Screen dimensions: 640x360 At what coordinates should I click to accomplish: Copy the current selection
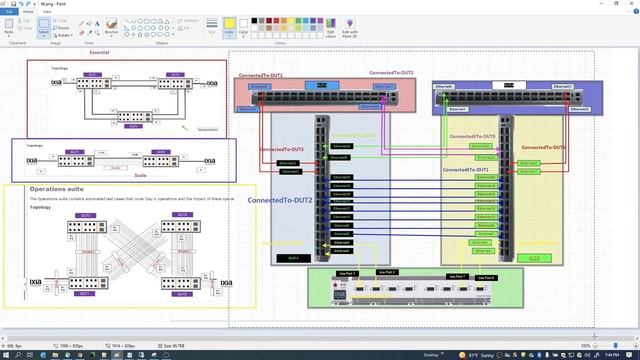24,28
